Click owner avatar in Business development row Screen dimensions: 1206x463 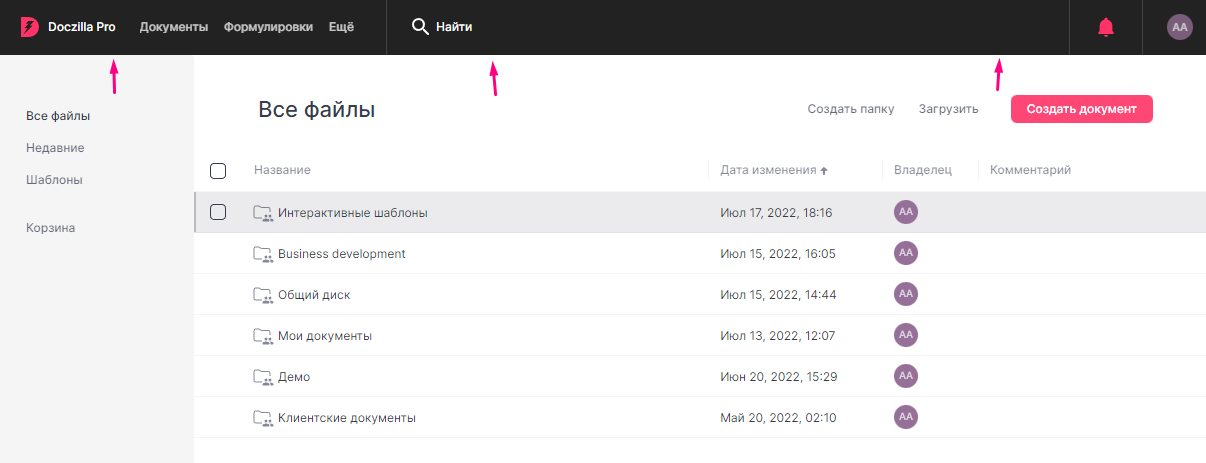coord(906,253)
